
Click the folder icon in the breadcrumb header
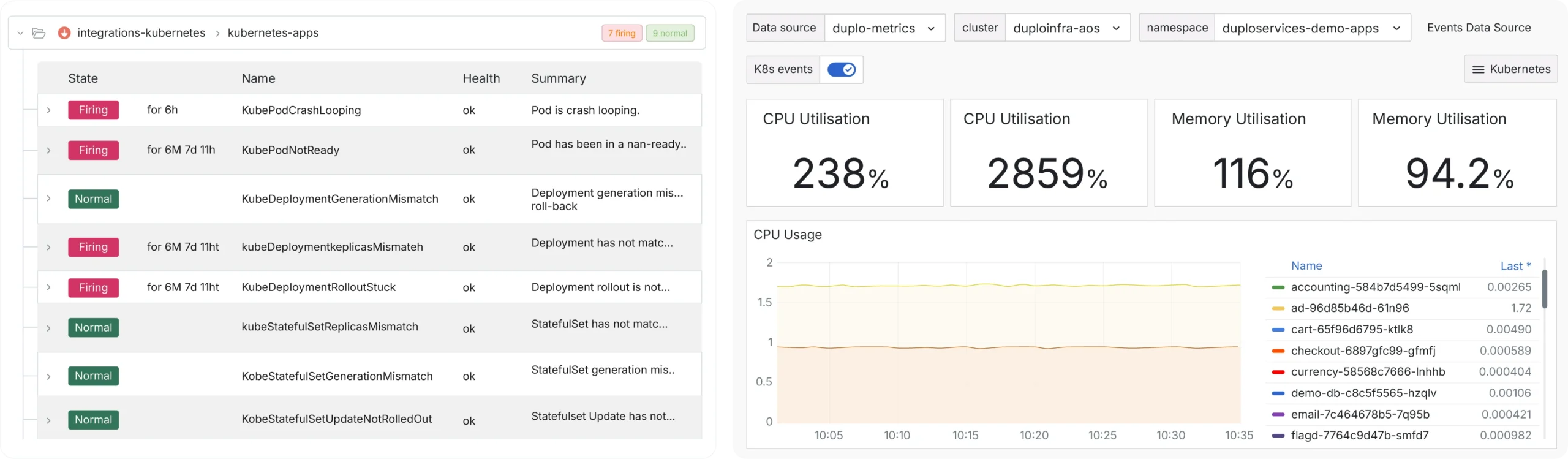tap(39, 33)
